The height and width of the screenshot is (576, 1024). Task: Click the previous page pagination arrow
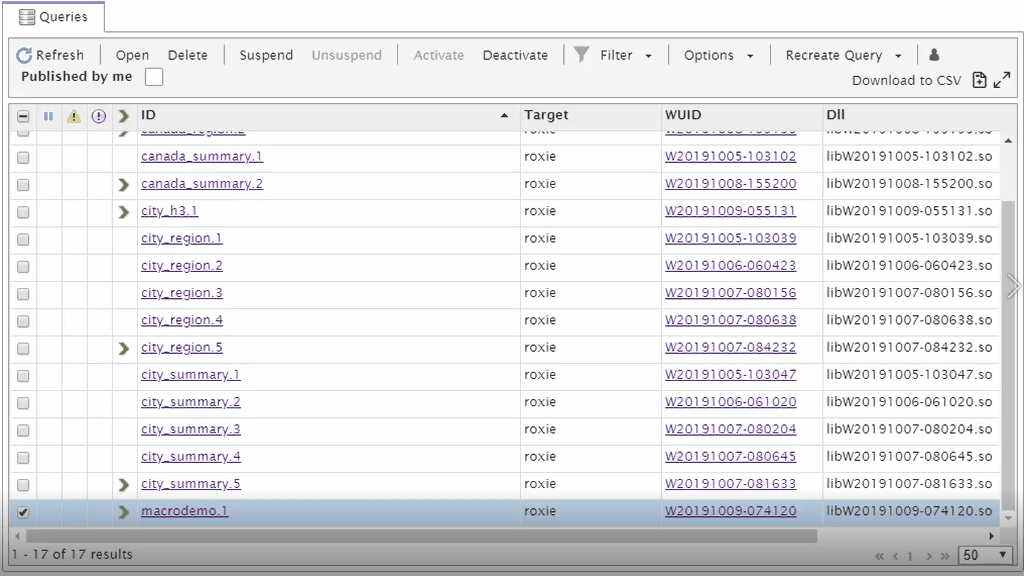click(895, 556)
